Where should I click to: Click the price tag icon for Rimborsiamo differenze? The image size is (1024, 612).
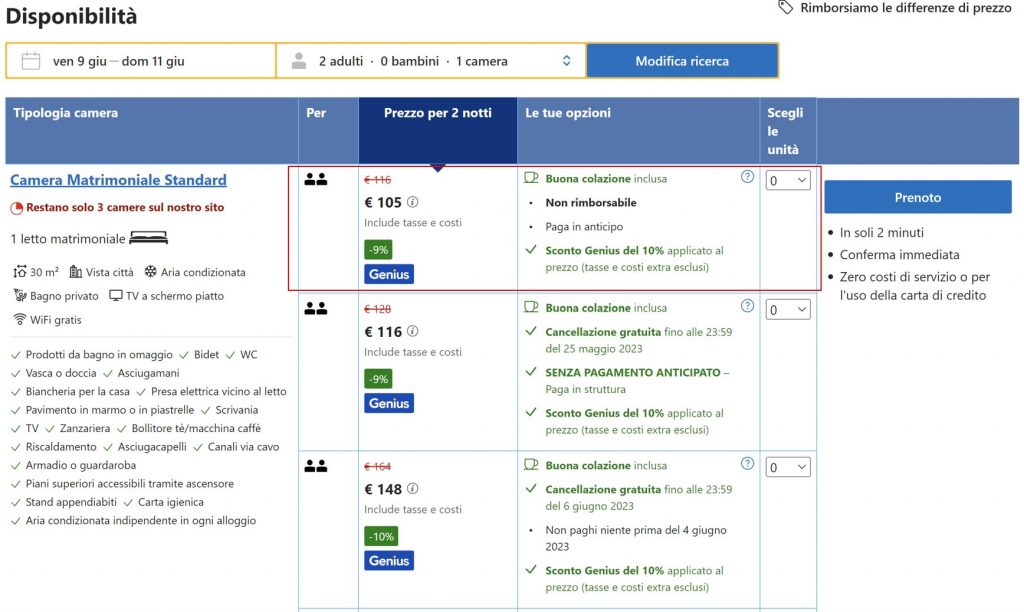(787, 8)
